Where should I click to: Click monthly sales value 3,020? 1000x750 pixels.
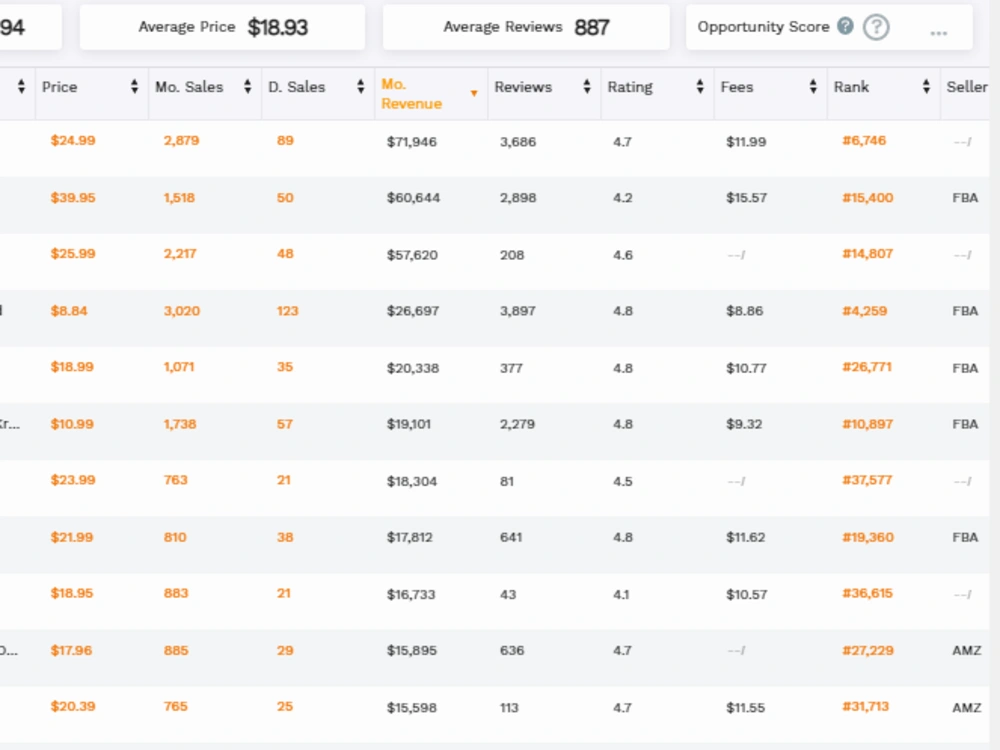[x=182, y=311]
